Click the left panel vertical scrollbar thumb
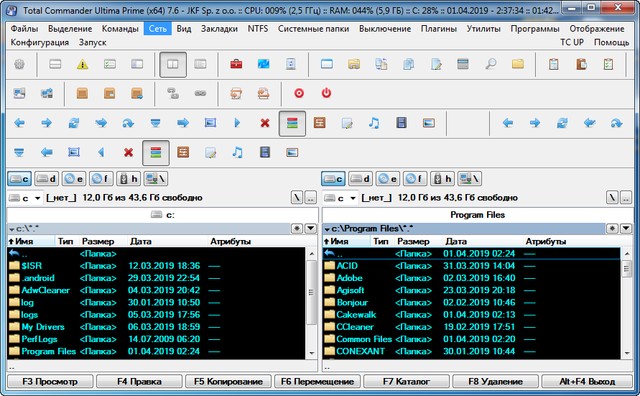The image size is (640, 396). point(311,292)
